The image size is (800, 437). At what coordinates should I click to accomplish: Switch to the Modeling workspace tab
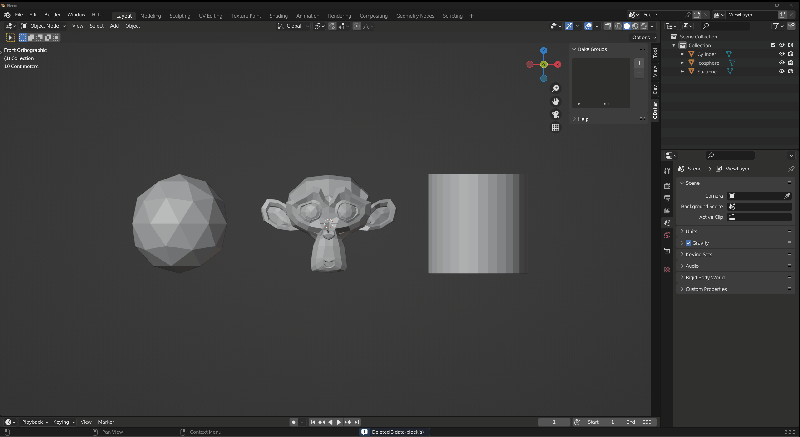click(151, 16)
